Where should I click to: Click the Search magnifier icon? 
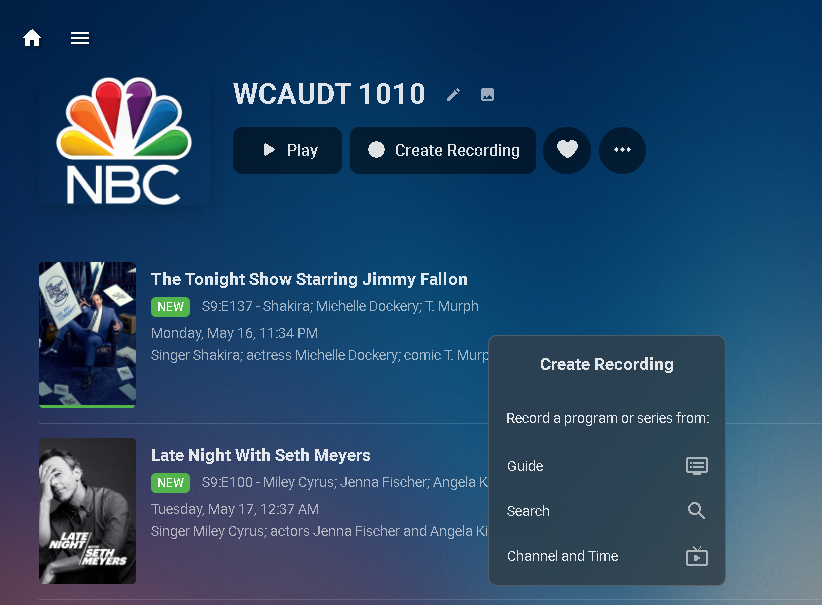(696, 510)
